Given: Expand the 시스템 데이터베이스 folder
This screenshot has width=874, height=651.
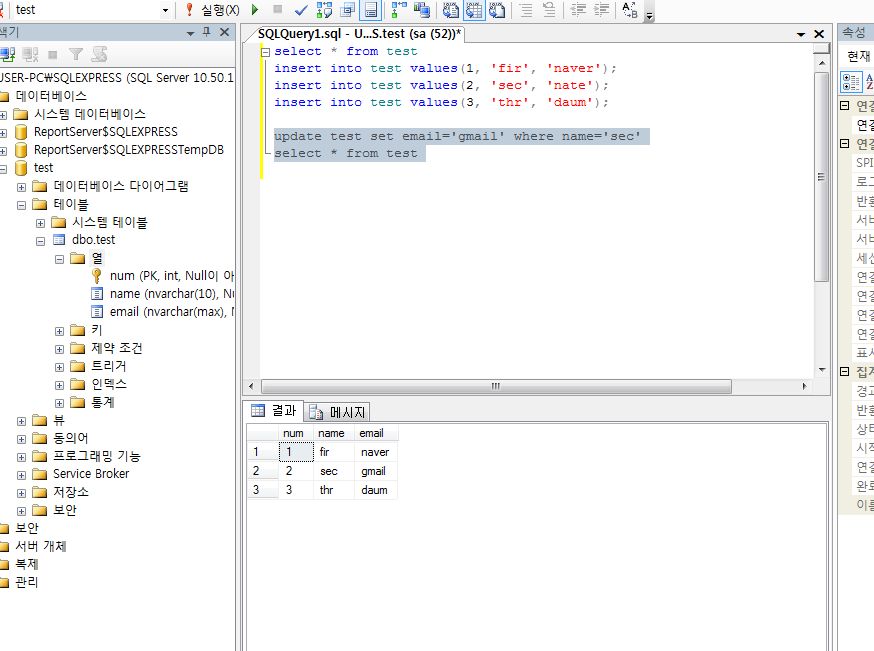Looking at the screenshot, I should [x=3, y=115].
